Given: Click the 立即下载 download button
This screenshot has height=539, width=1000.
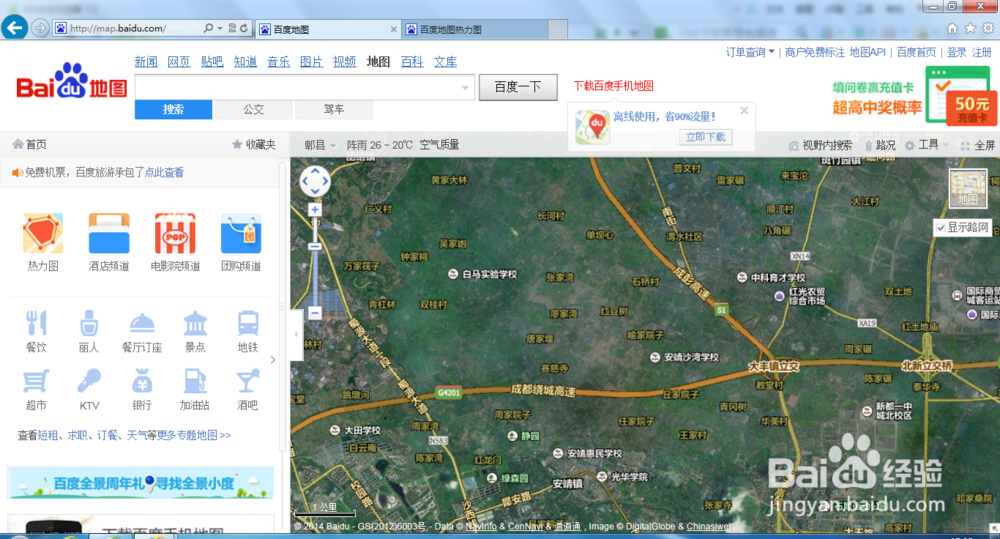Looking at the screenshot, I should coord(705,137).
